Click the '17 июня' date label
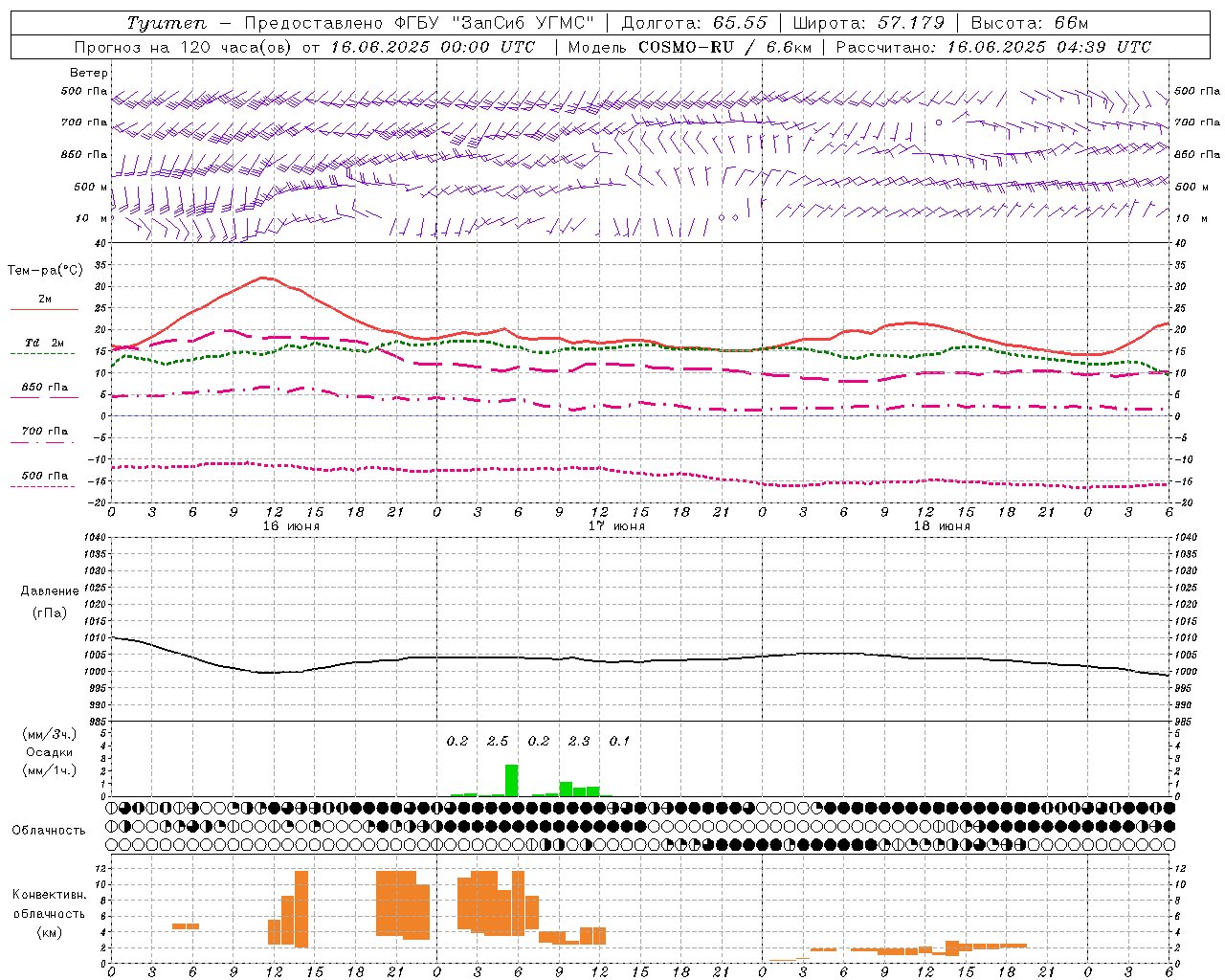Viewport: 1225px width, 980px height. click(616, 526)
